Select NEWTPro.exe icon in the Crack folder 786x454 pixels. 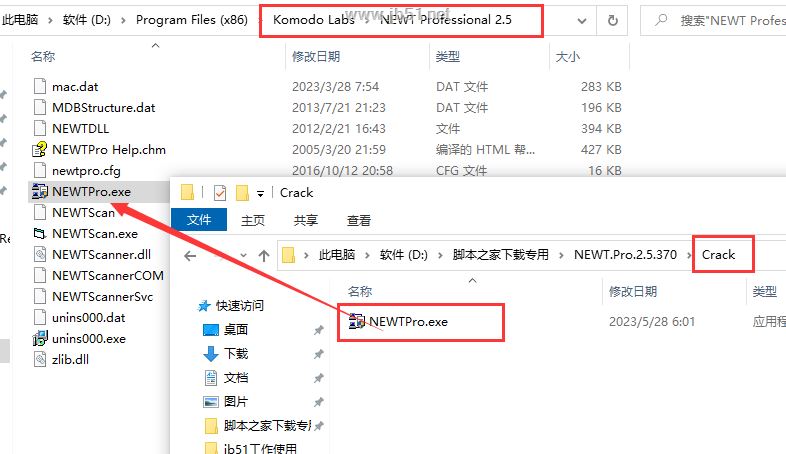click(357, 321)
